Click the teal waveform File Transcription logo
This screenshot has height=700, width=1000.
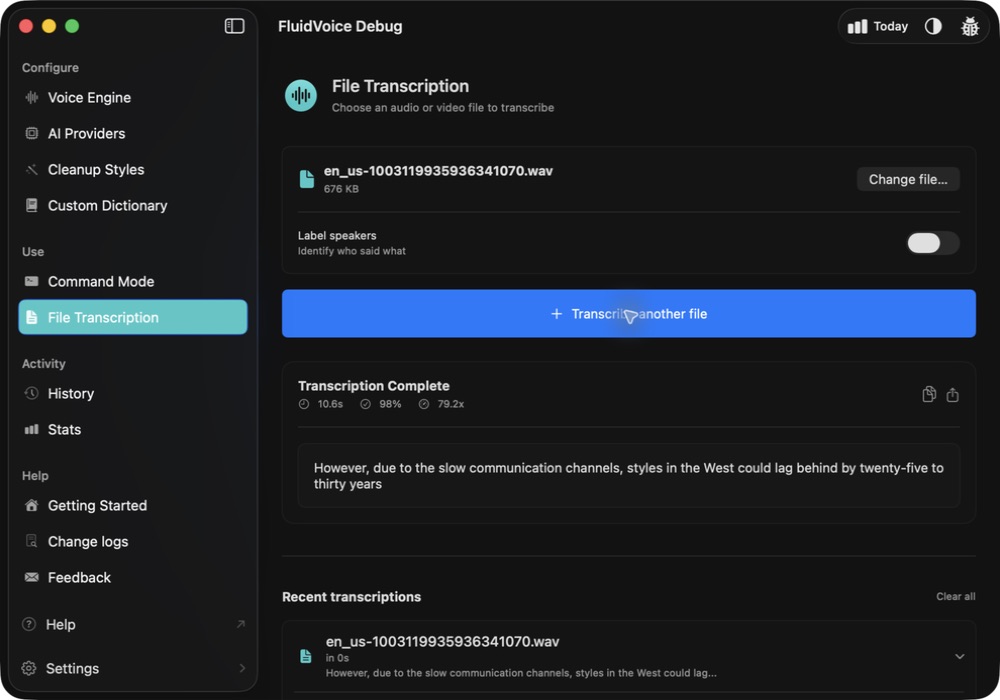(x=301, y=96)
